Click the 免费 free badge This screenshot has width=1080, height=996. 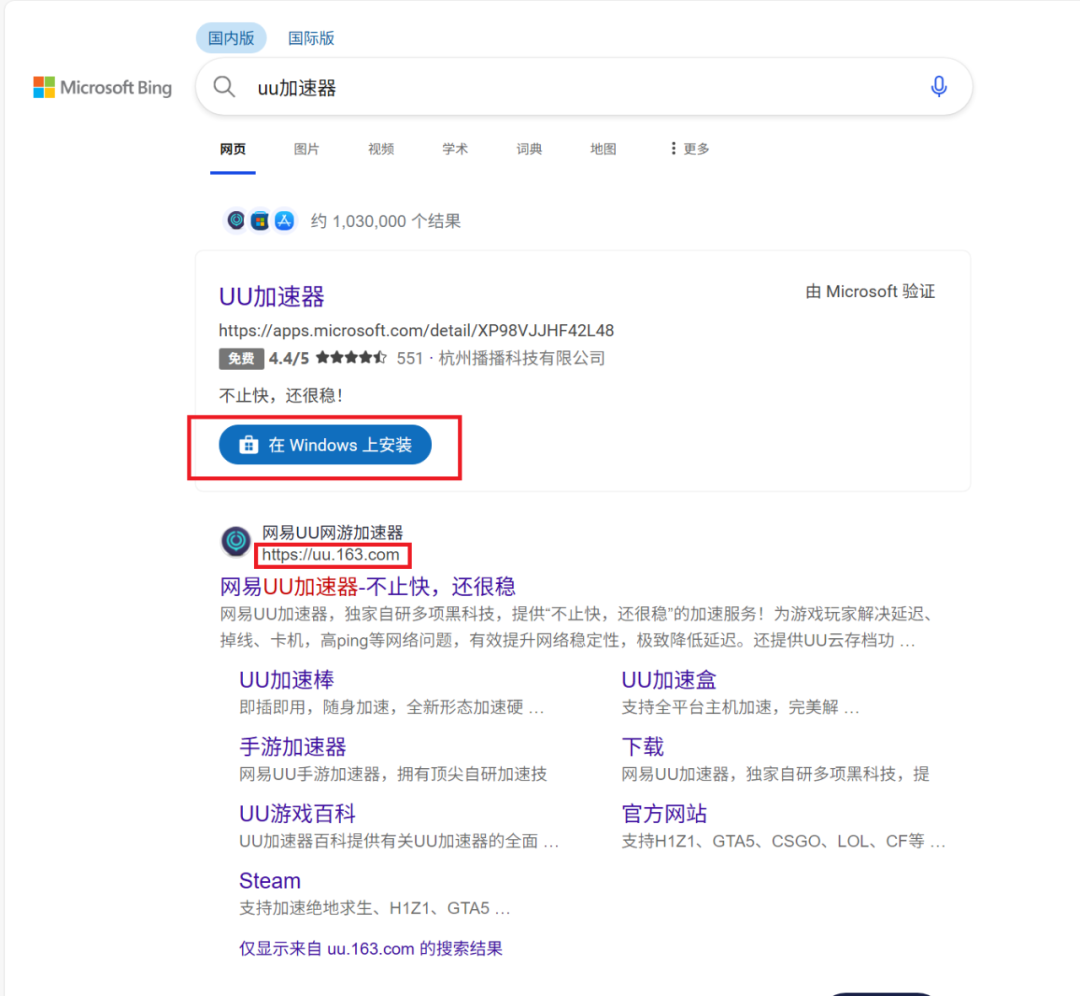(x=241, y=359)
